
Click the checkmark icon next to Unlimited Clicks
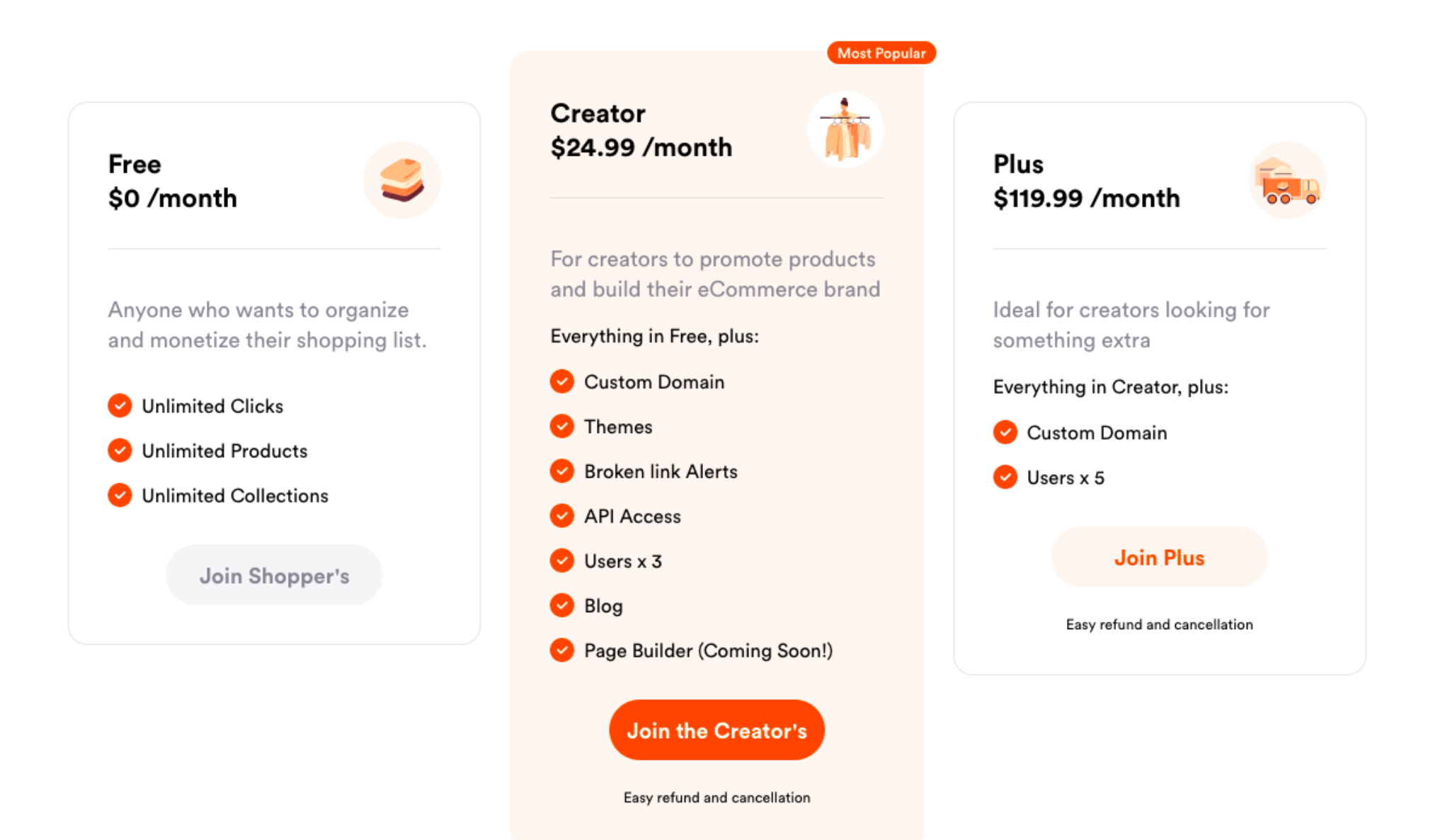click(120, 405)
